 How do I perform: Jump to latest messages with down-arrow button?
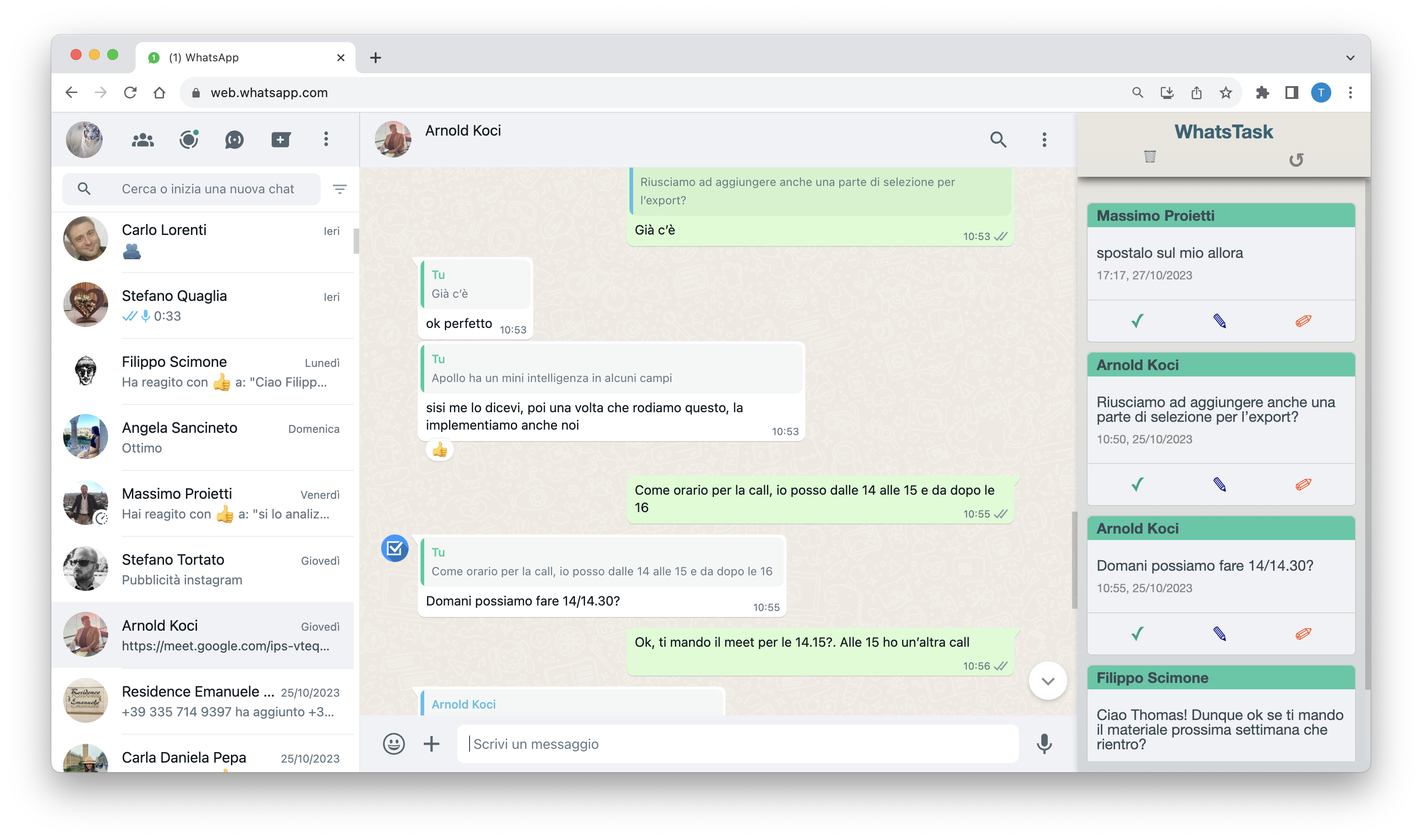[1047, 681]
